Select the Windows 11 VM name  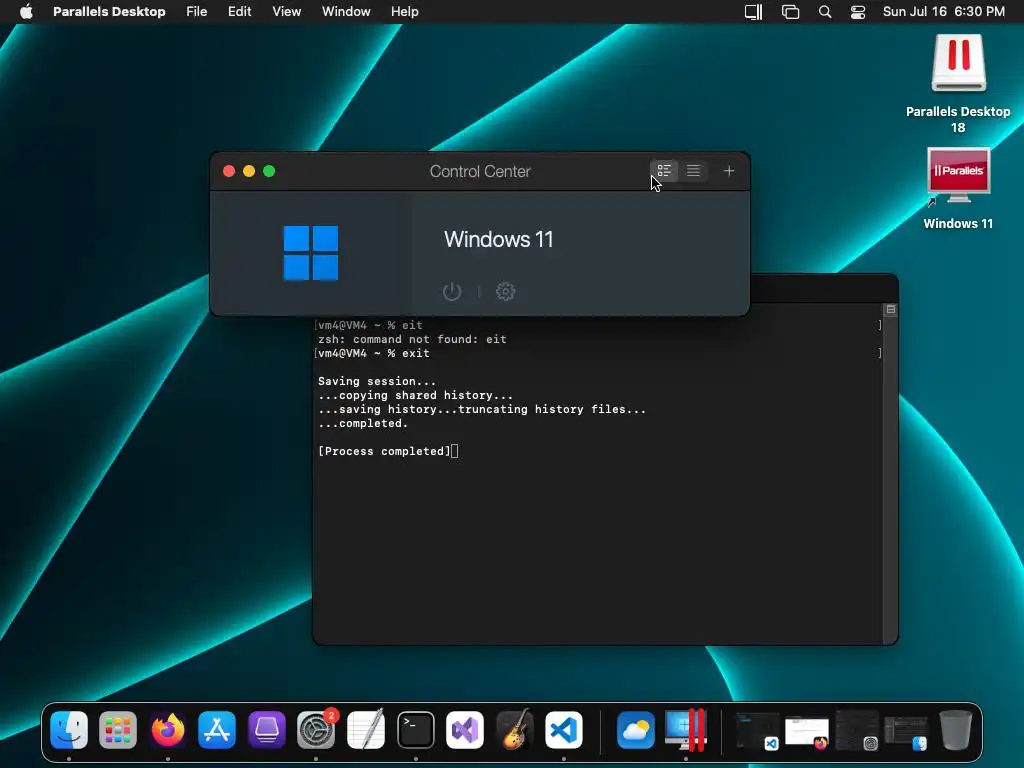coord(499,239)
